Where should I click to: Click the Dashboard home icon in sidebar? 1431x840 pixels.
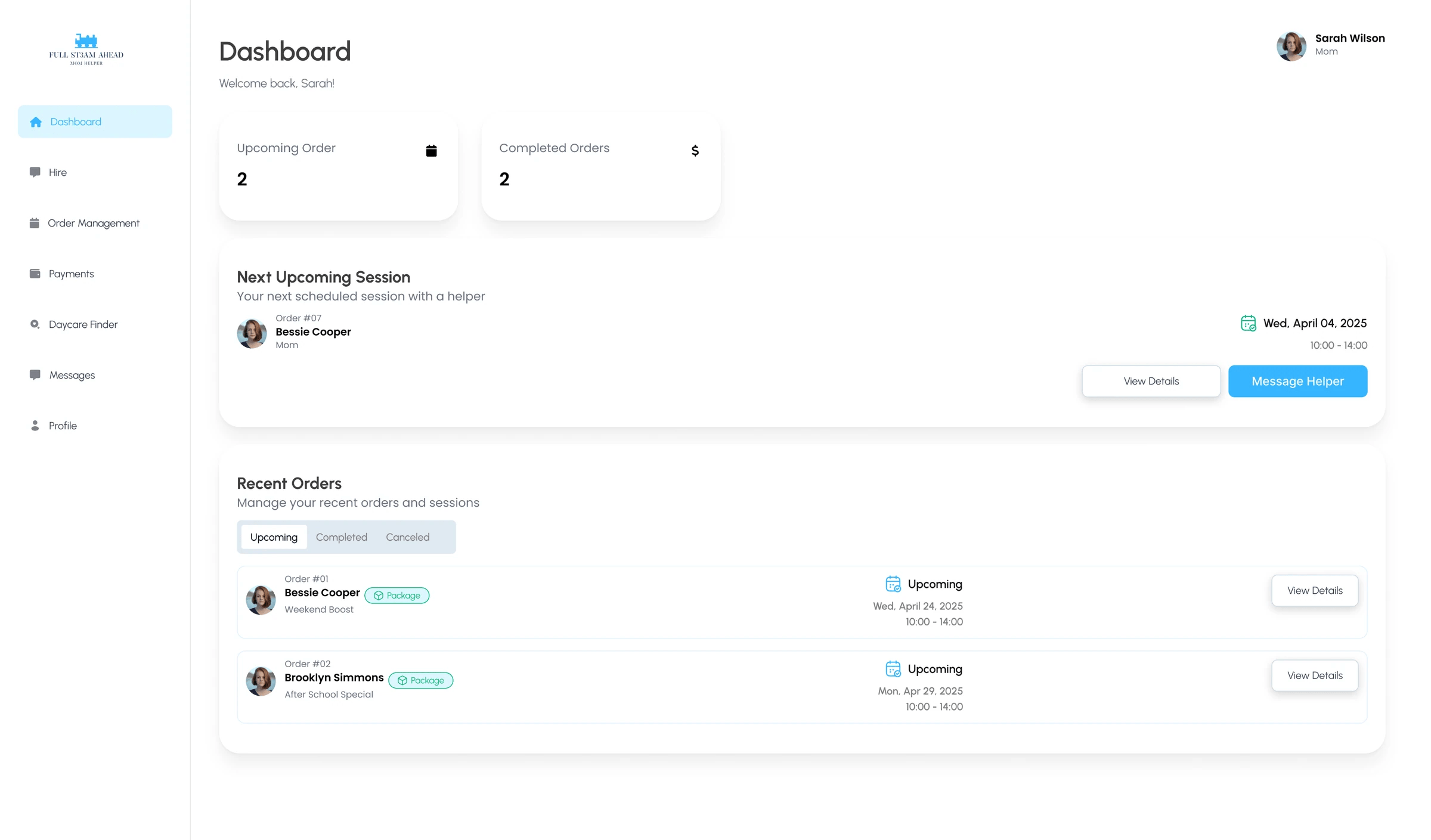[36, 122]
